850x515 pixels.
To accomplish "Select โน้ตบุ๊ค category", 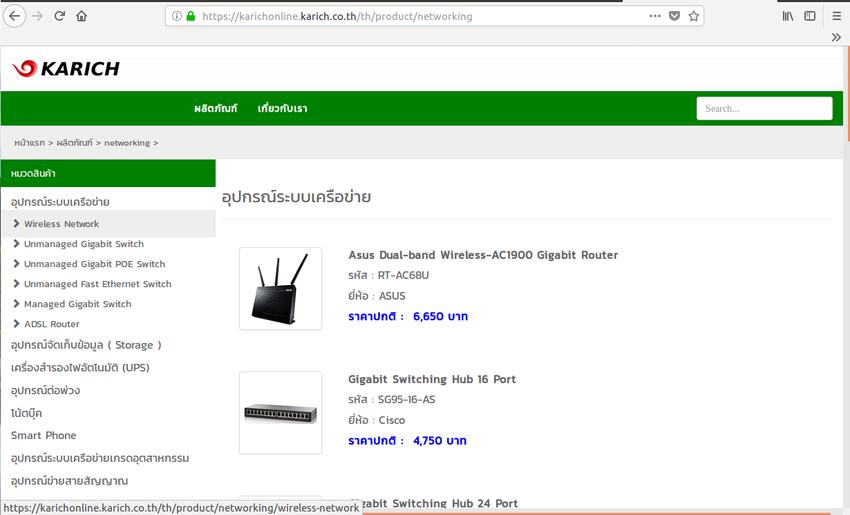I will 27,413.
